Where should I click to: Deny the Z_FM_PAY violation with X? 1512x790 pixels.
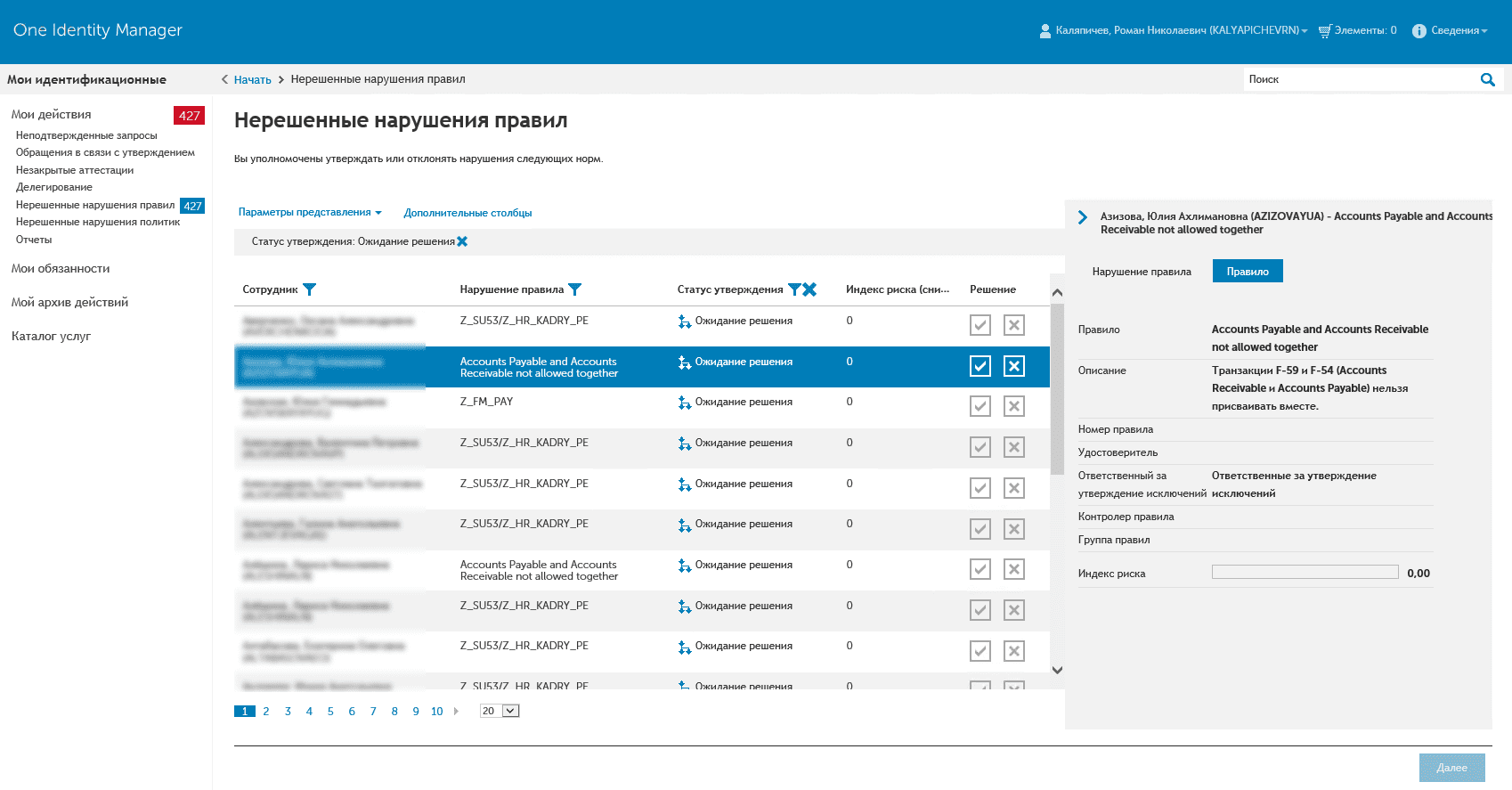point(1013,407)
